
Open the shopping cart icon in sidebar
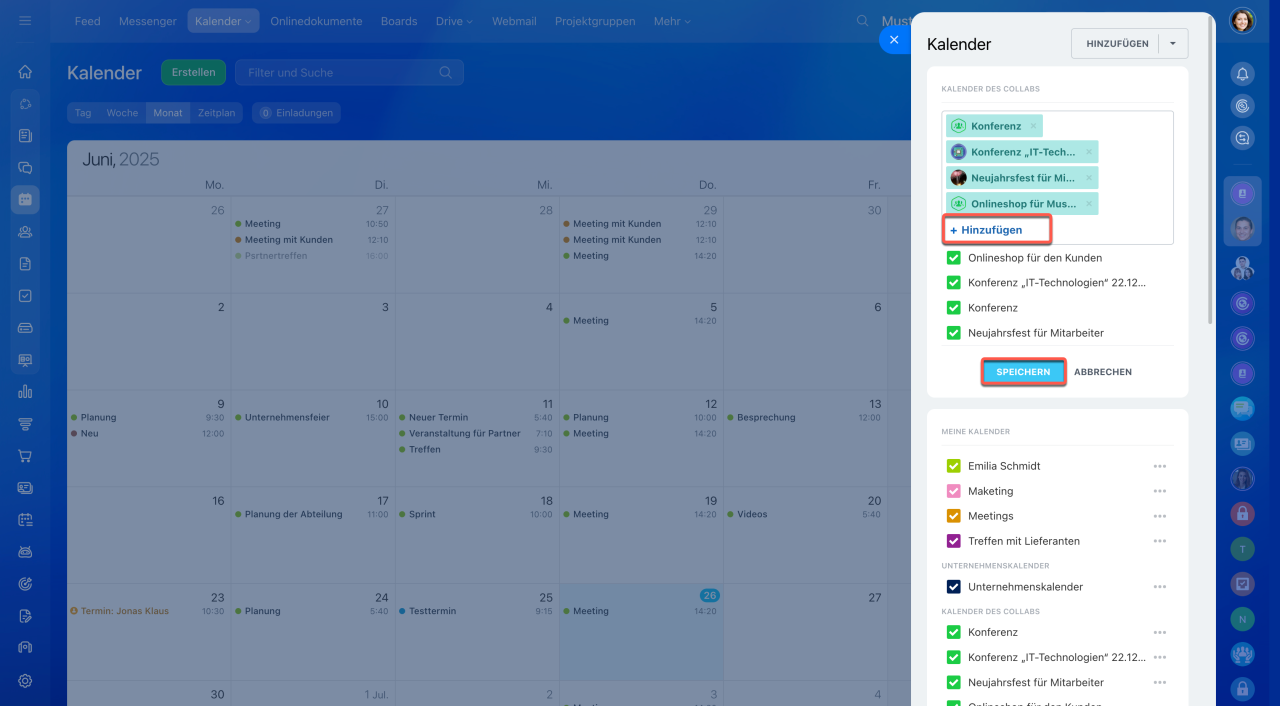click(x=25, y=456)
